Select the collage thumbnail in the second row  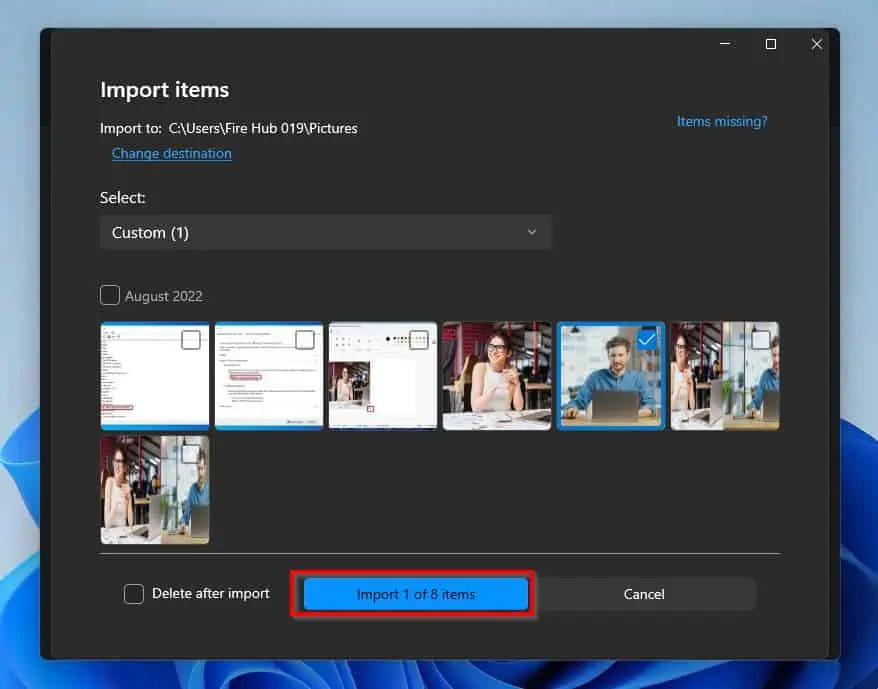tap(155, 490)
